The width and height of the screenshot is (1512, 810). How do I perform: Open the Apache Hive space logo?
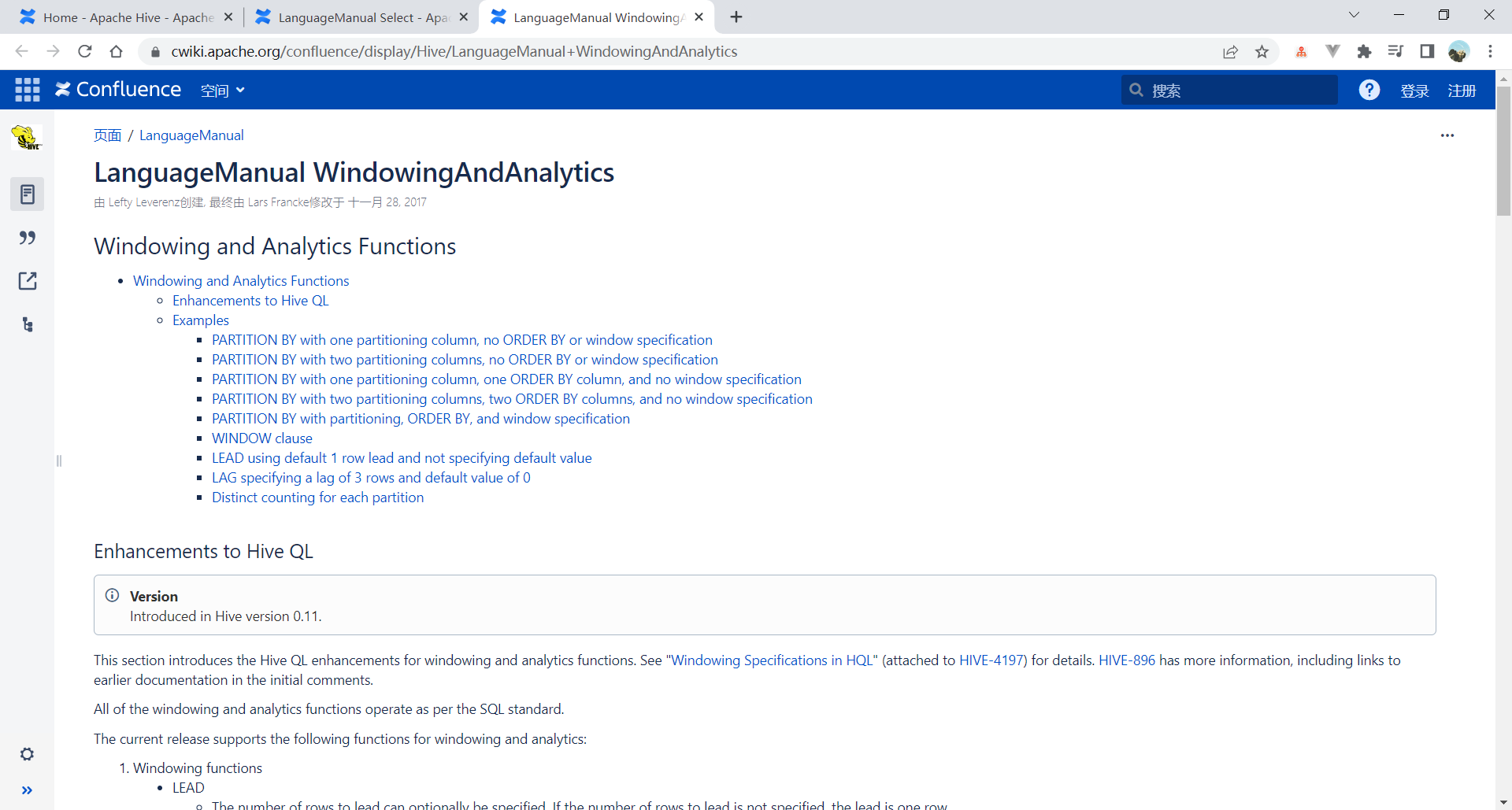[x=27, y=138]
